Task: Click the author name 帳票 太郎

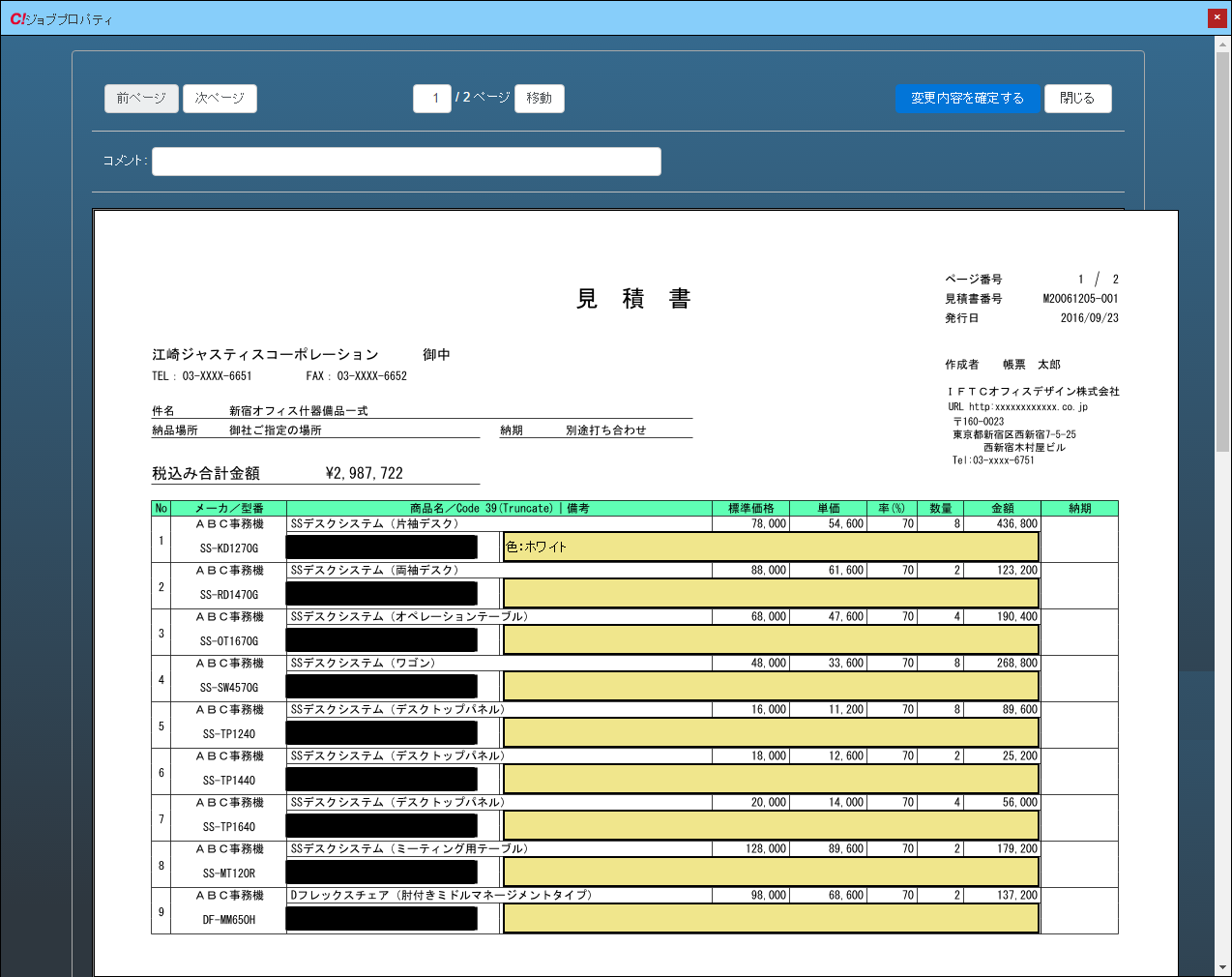Action: point(1032,365)
